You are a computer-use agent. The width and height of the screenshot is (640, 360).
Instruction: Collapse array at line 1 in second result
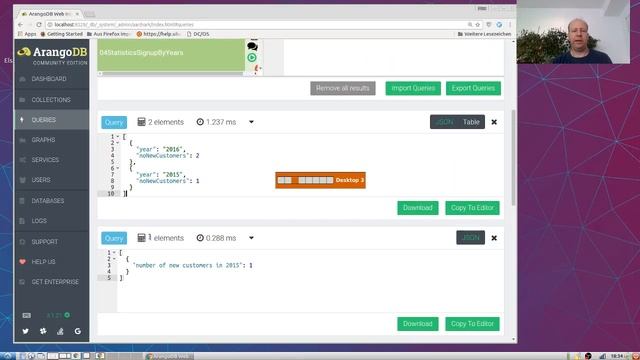click(x=114, y=253)
